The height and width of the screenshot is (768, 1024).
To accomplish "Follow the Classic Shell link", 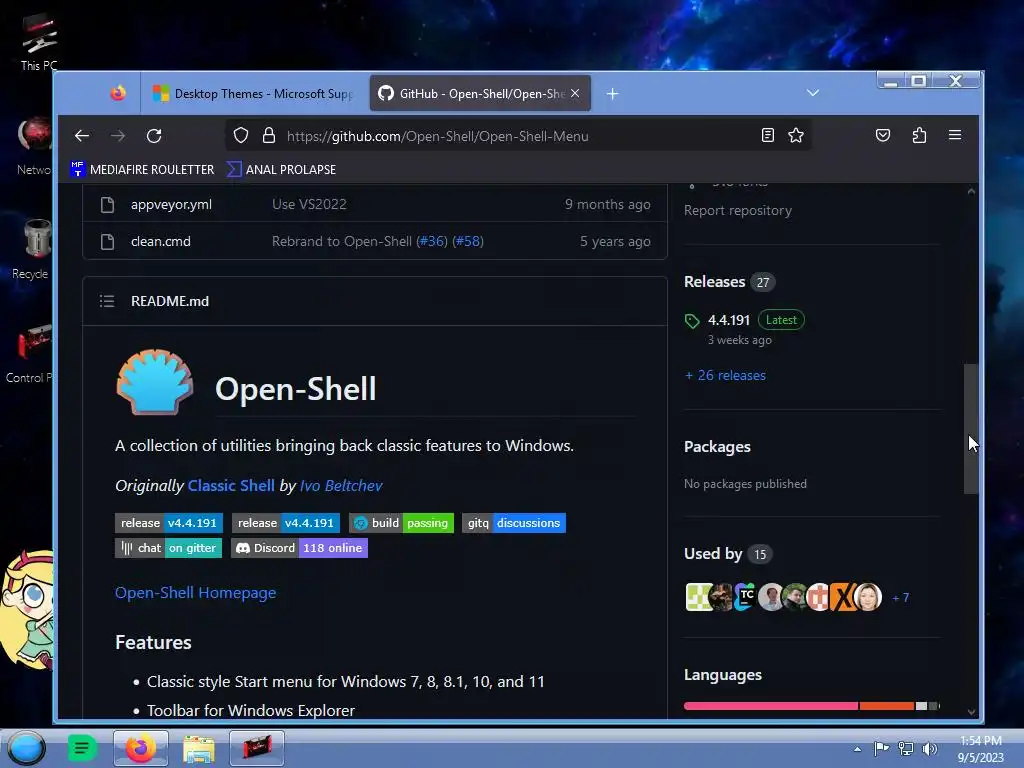I will point(231,485).
